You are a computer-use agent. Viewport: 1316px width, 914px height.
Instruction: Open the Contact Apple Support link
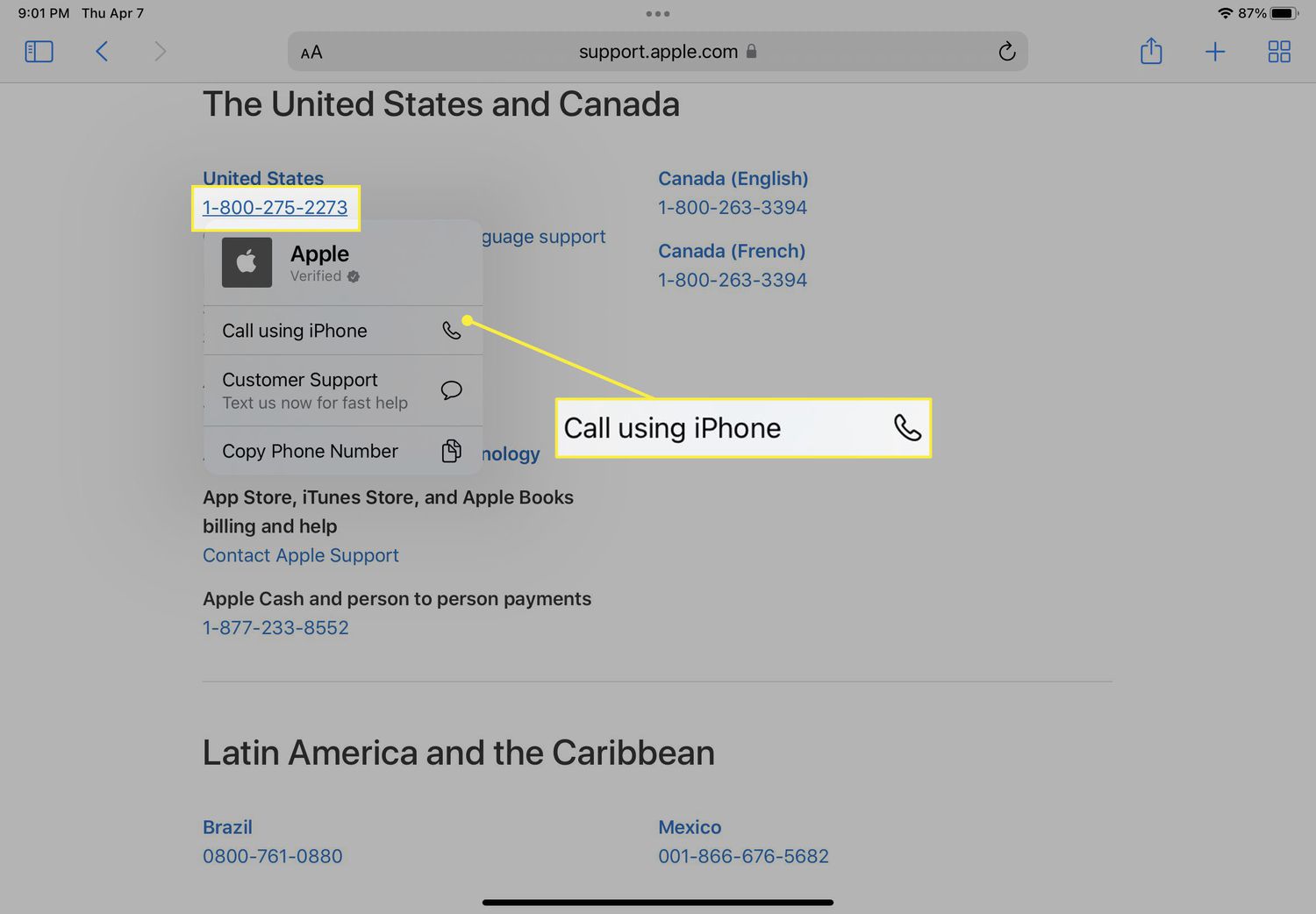300,555
